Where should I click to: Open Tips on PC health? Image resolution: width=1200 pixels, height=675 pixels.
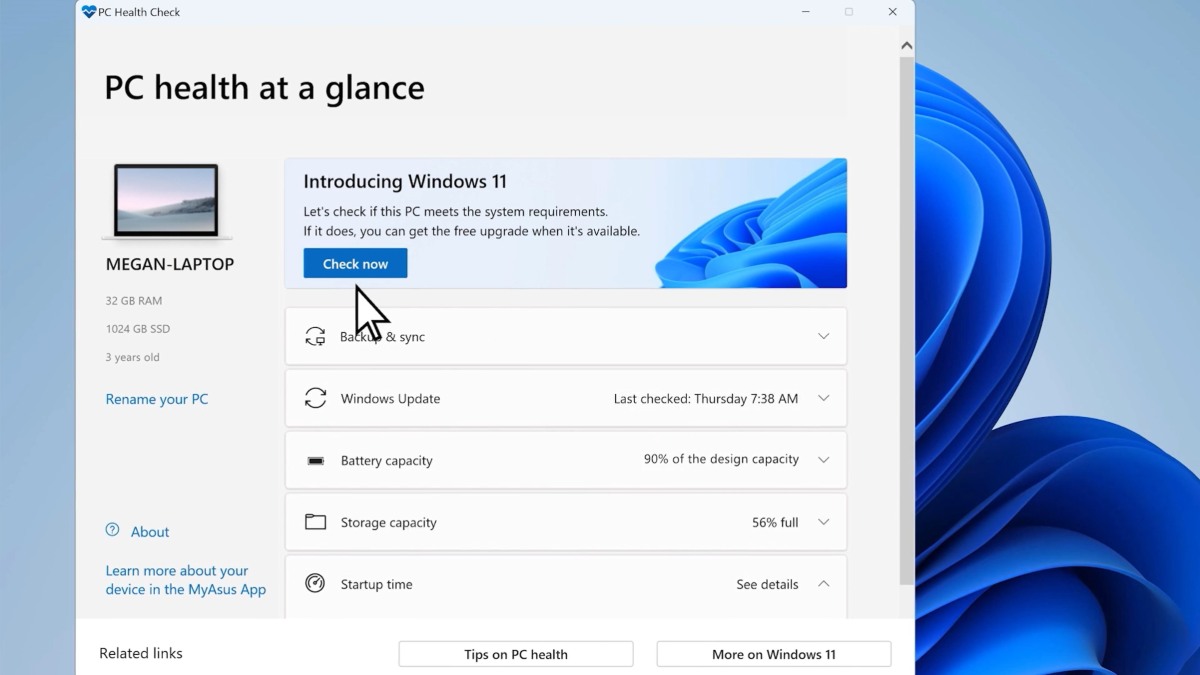[x=515, y=653]
